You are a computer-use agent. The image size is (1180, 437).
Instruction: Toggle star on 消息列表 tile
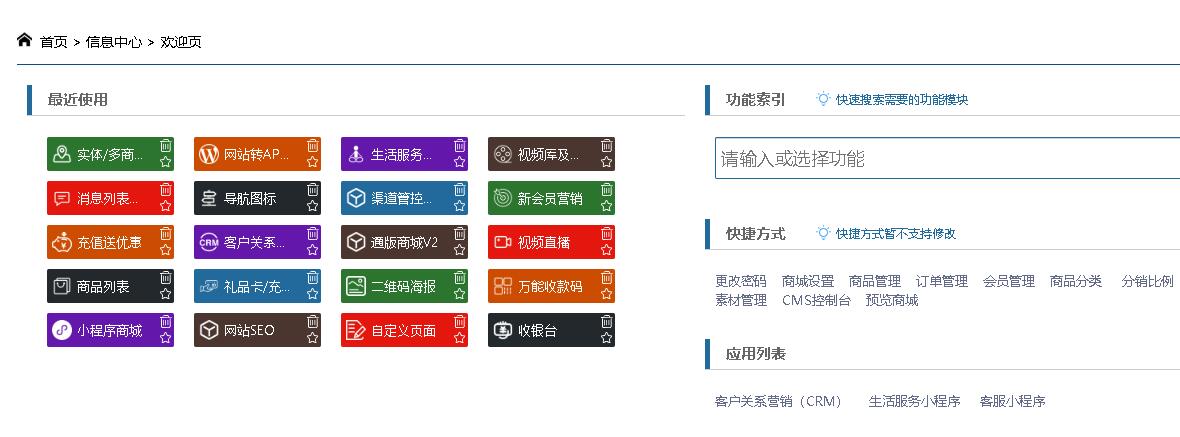[x=166, y=205]
